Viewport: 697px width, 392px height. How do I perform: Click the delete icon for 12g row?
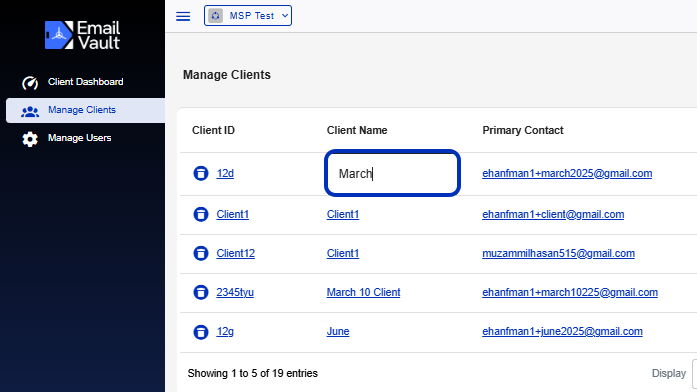pyautogui.click(x=200, y=332)
